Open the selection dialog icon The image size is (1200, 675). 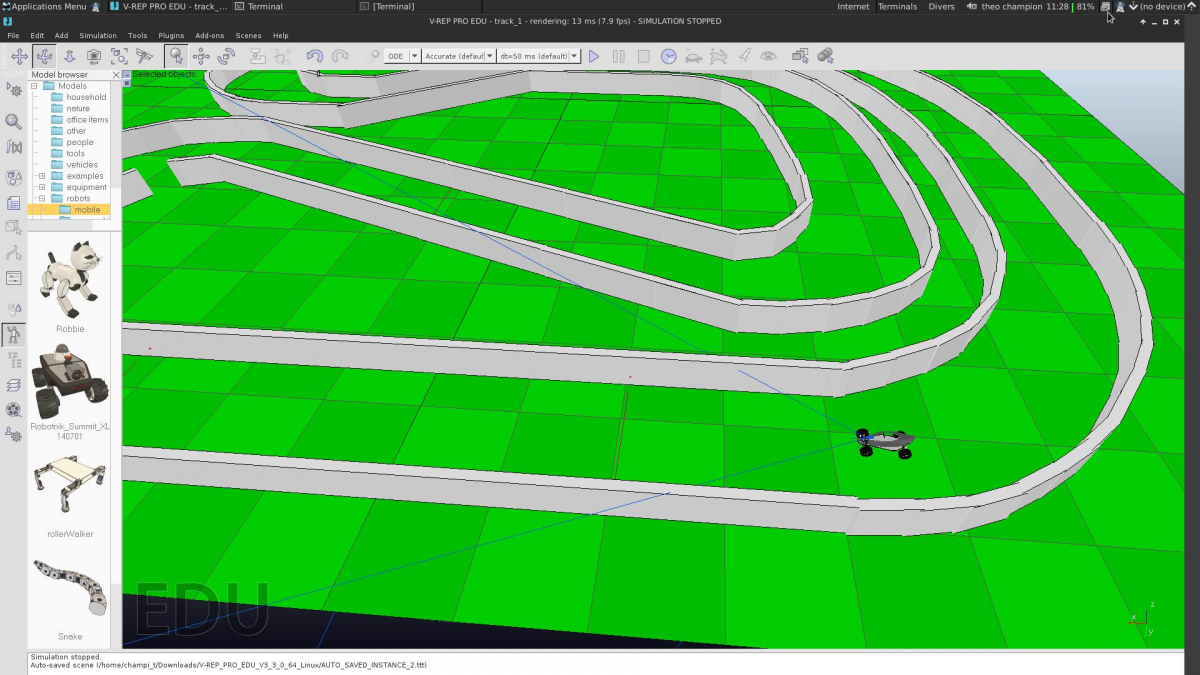click(x=14, y=278)
